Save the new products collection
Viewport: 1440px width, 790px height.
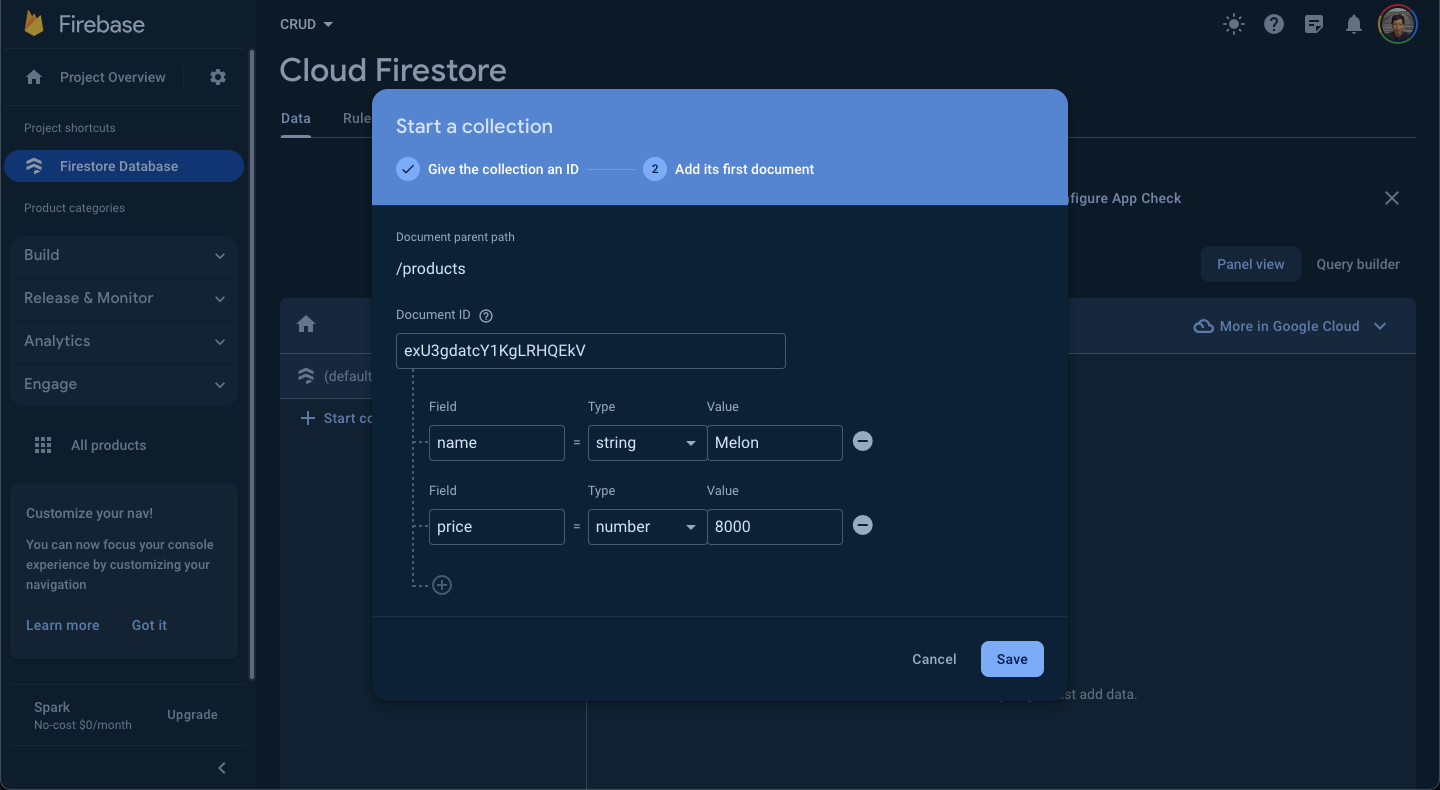[x=1011, y=658]
